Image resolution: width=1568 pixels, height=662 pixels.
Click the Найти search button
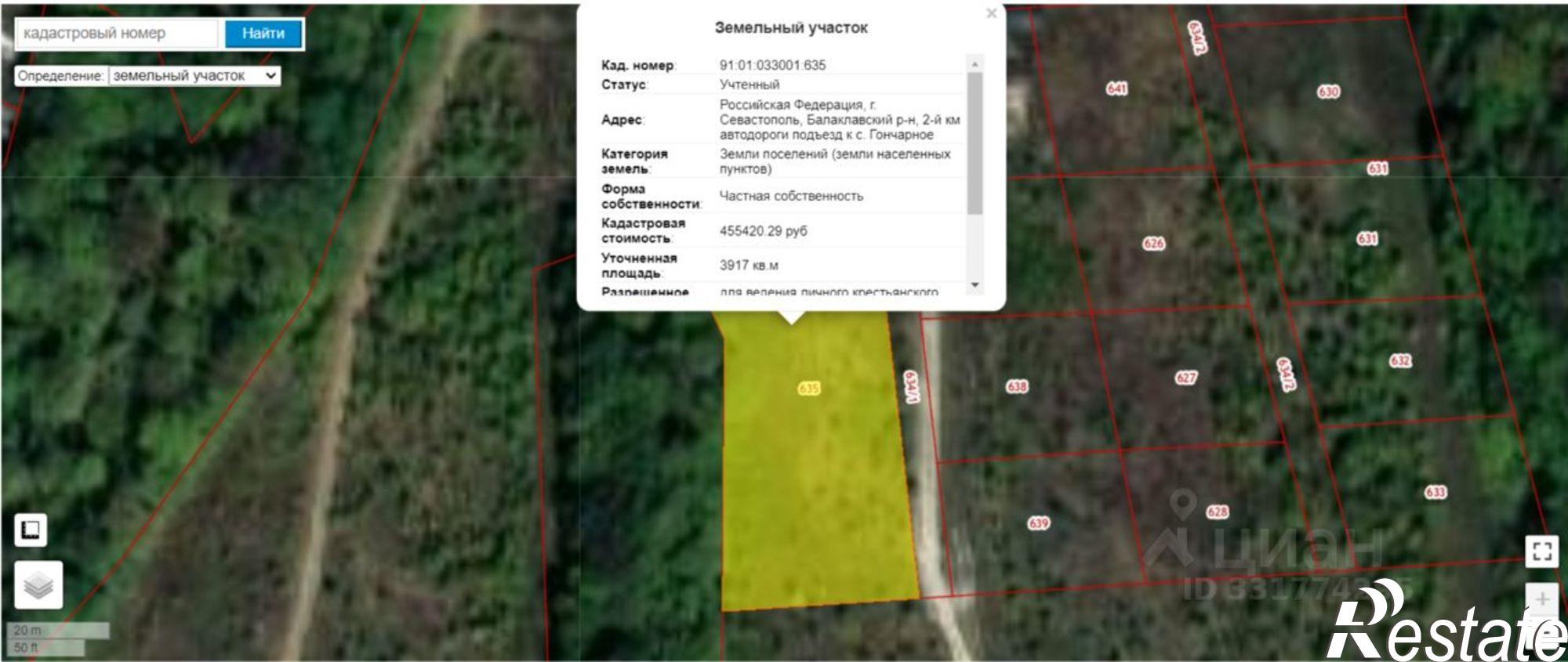(x=263, y=33)
